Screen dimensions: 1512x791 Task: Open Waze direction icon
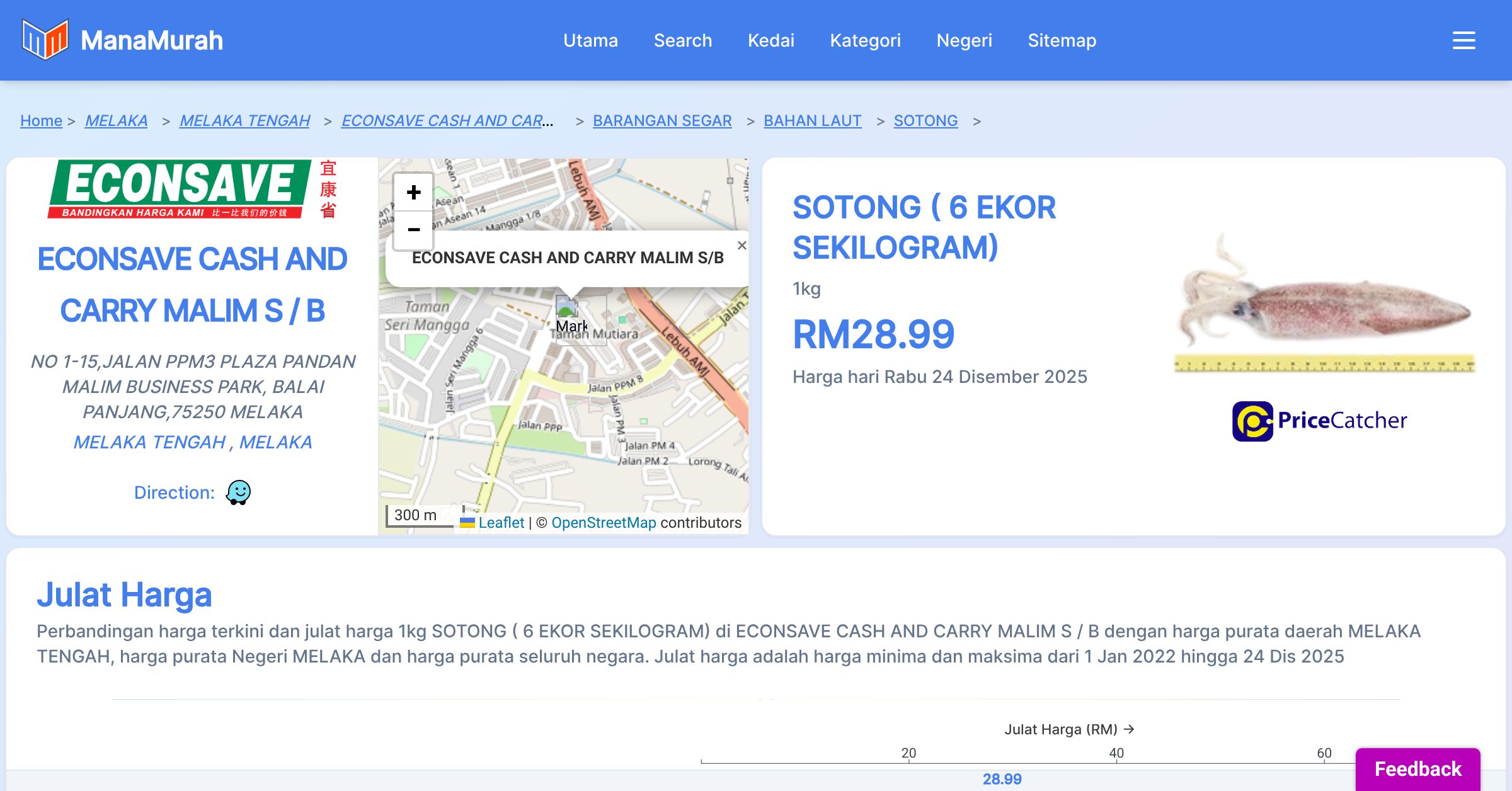tap(238, 492)
